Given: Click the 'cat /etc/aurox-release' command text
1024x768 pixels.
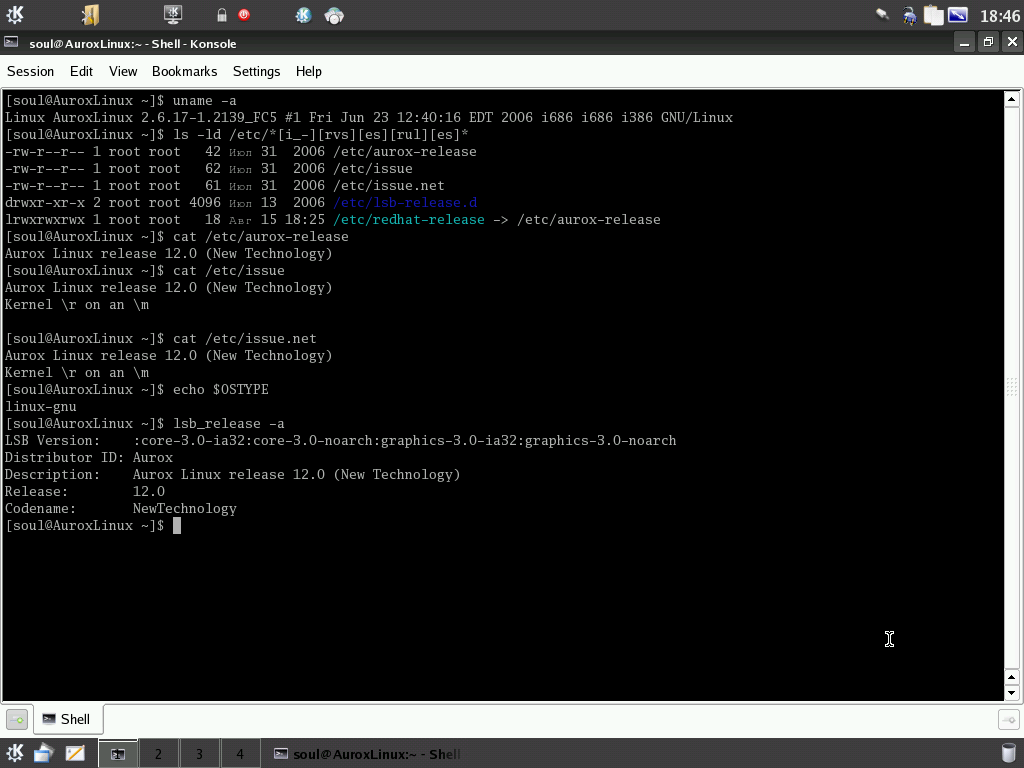Looking at the screenshot, I should [261, 236].
